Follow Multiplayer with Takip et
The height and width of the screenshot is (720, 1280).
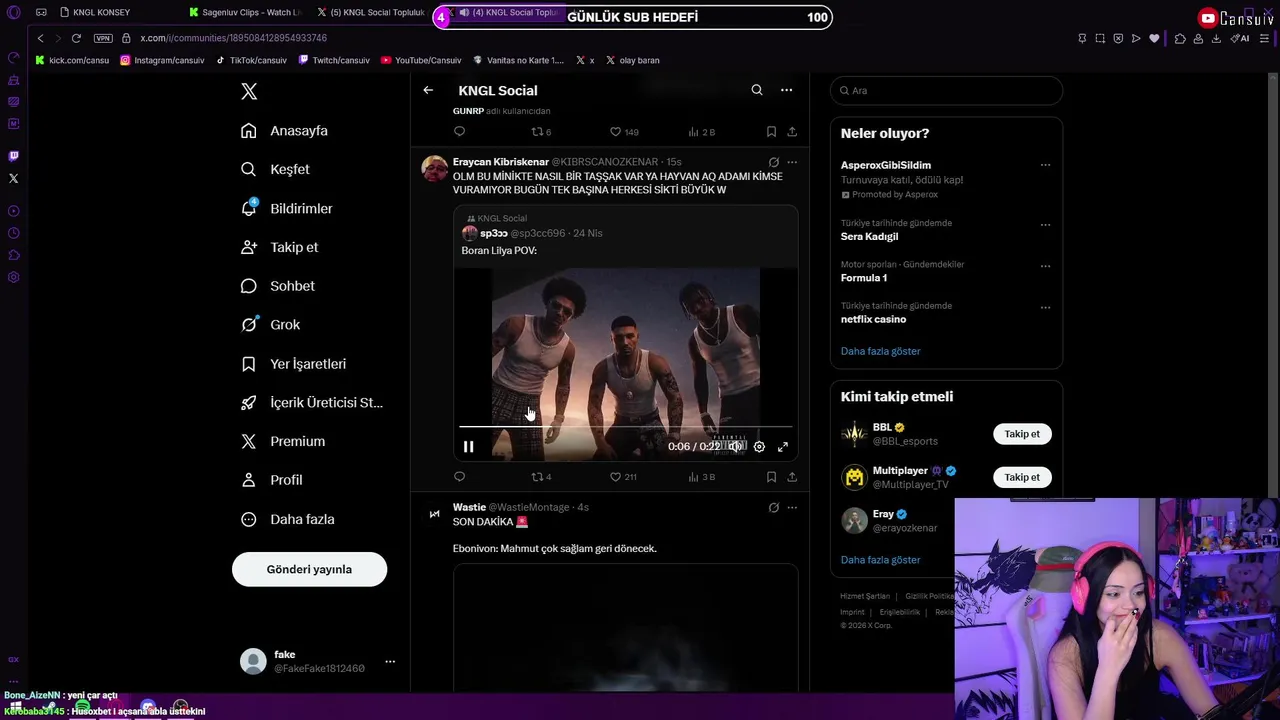1022,477
